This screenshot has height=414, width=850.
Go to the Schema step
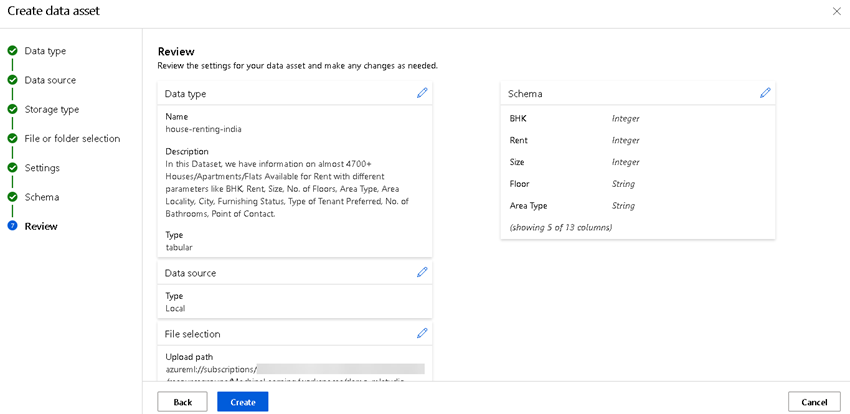[42, 197]
